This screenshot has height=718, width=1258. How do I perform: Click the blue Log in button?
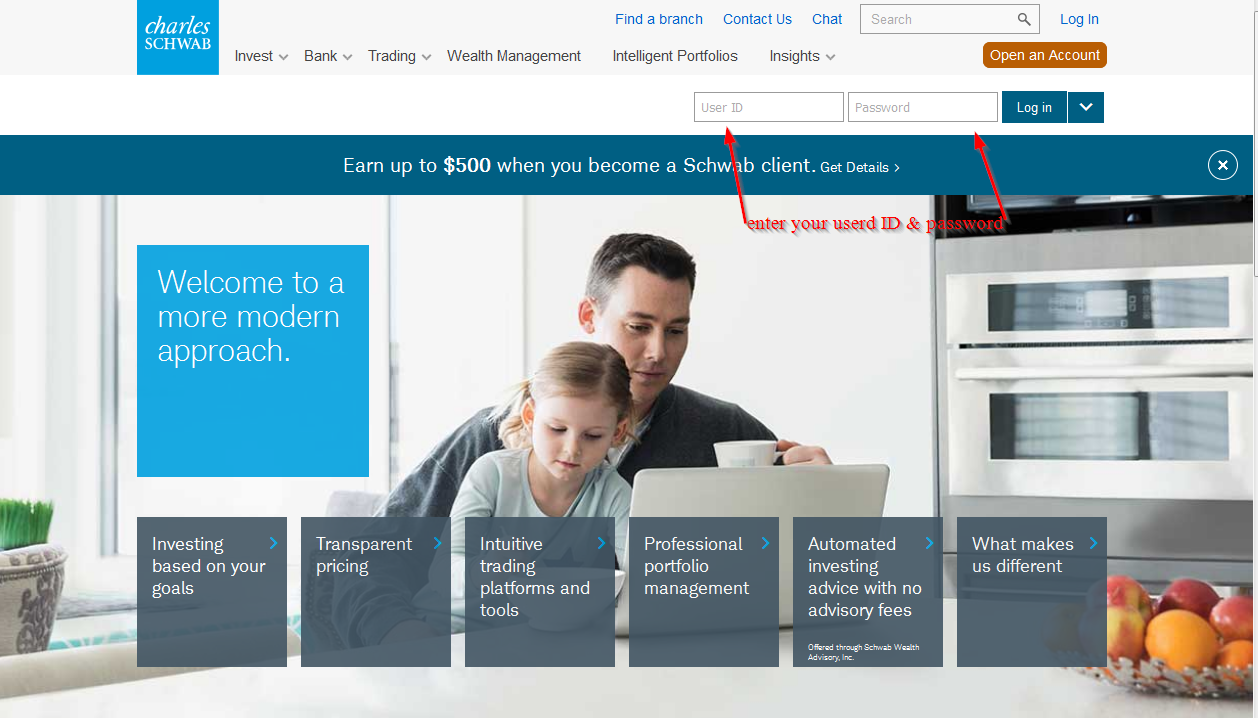click(1034, 107)
